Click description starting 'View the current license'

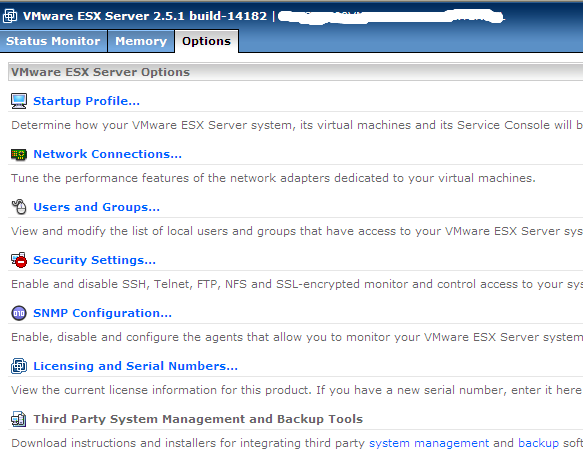[297, 390]
